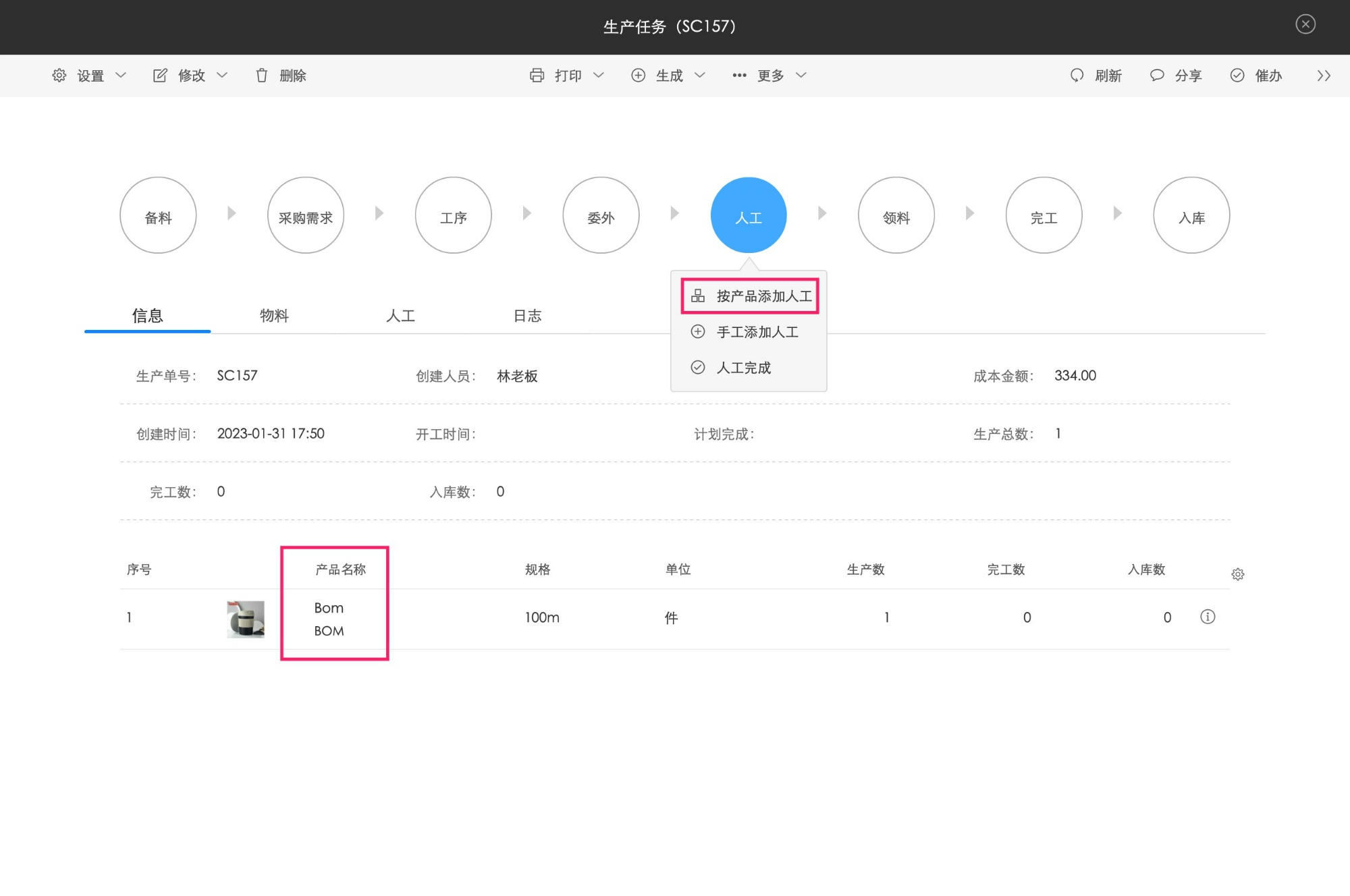Click the printer icon
Viewport: 1350px width, 896px height.
[537, 75]
